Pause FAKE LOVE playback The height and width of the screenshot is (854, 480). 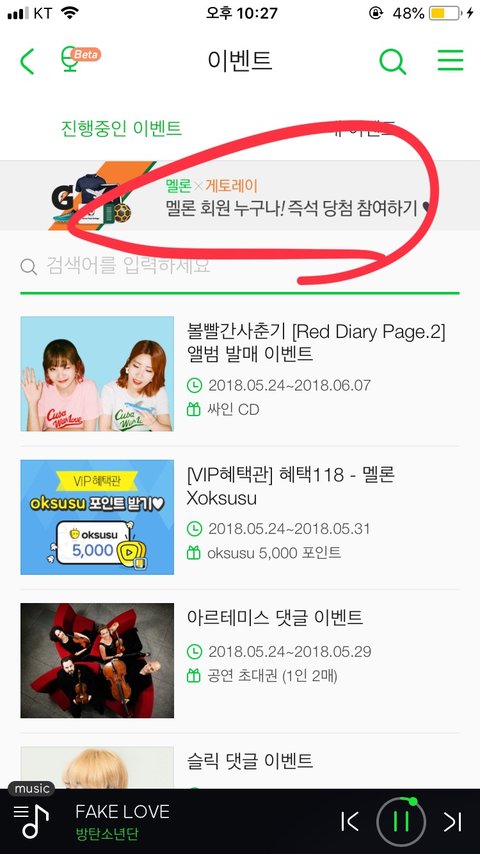click(400, 822)
